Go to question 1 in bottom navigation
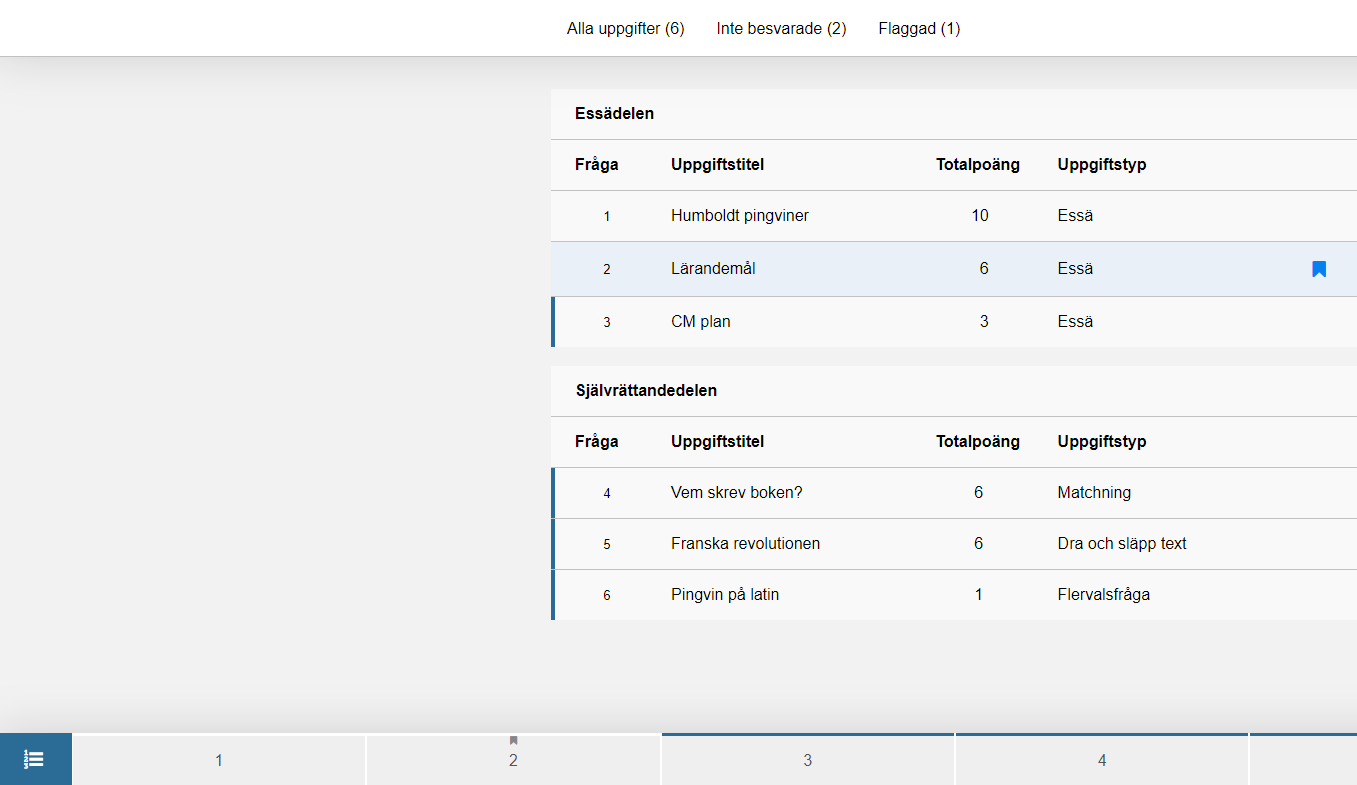Viewport: 1357px width, 785px height. (x=219, y=760)
